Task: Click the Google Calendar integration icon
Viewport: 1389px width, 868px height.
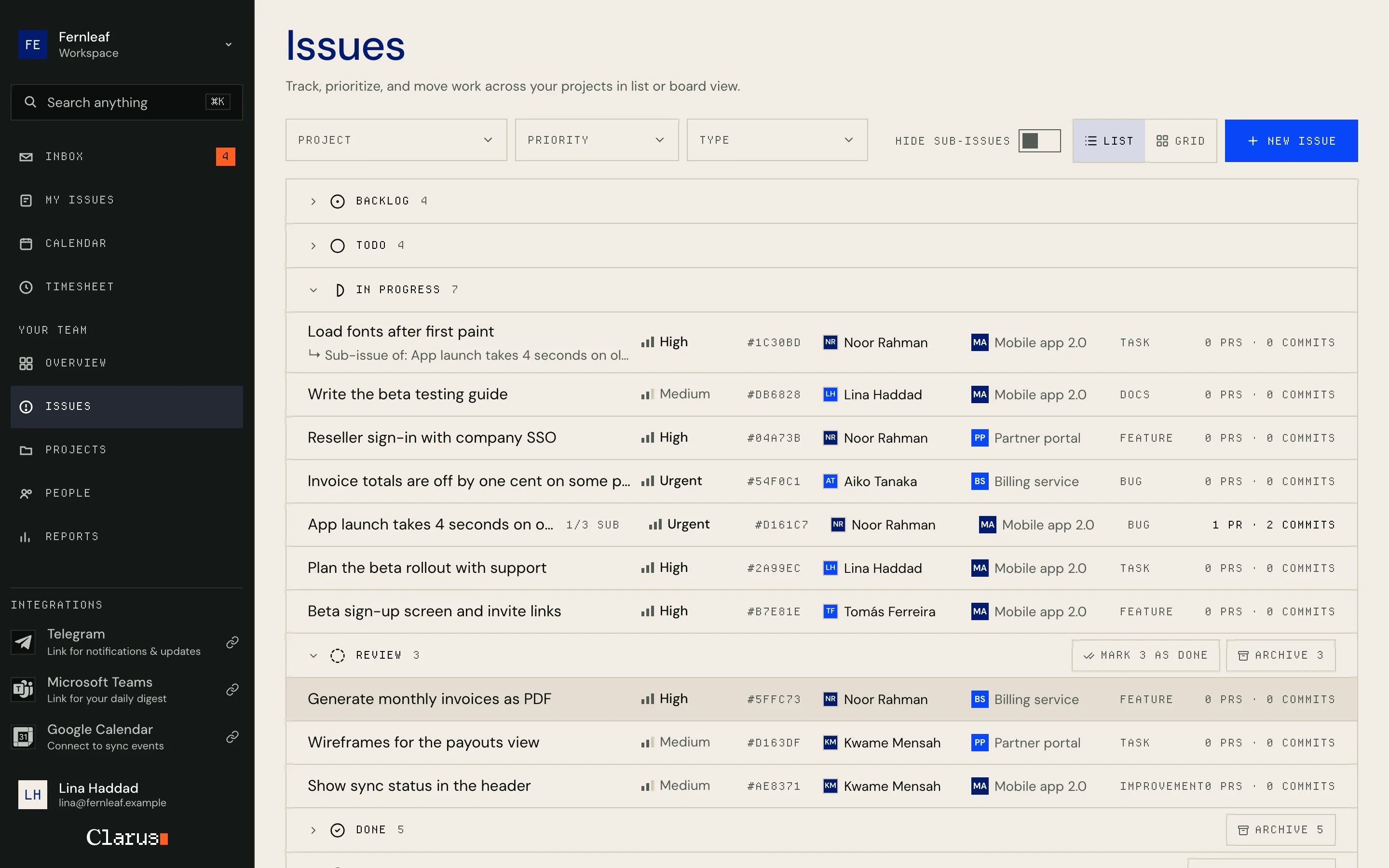Action: [x=24, y=736]
